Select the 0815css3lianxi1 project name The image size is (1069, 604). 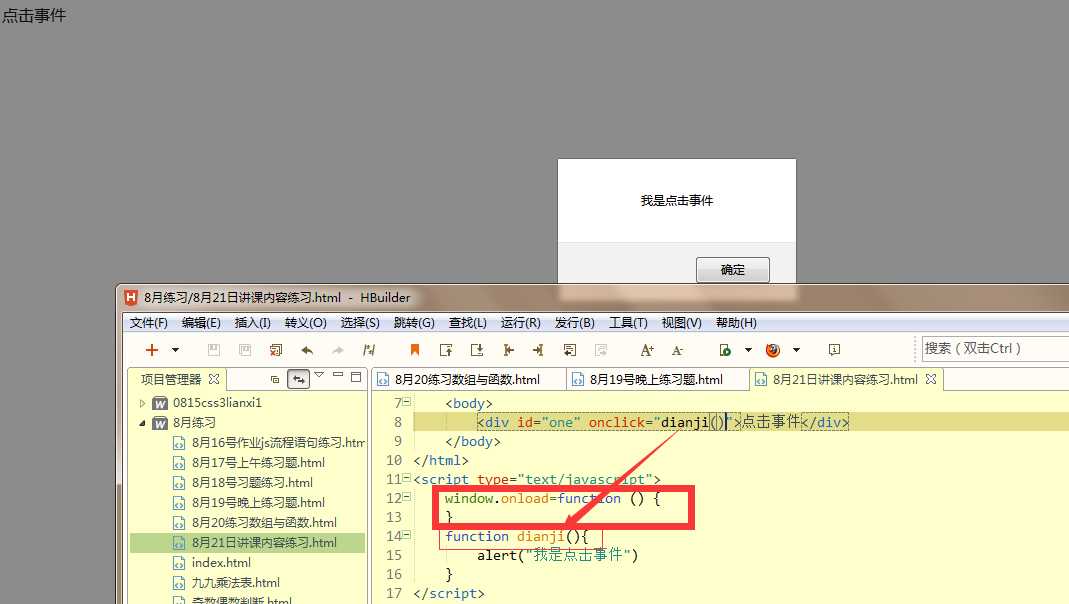coord(217,402)
